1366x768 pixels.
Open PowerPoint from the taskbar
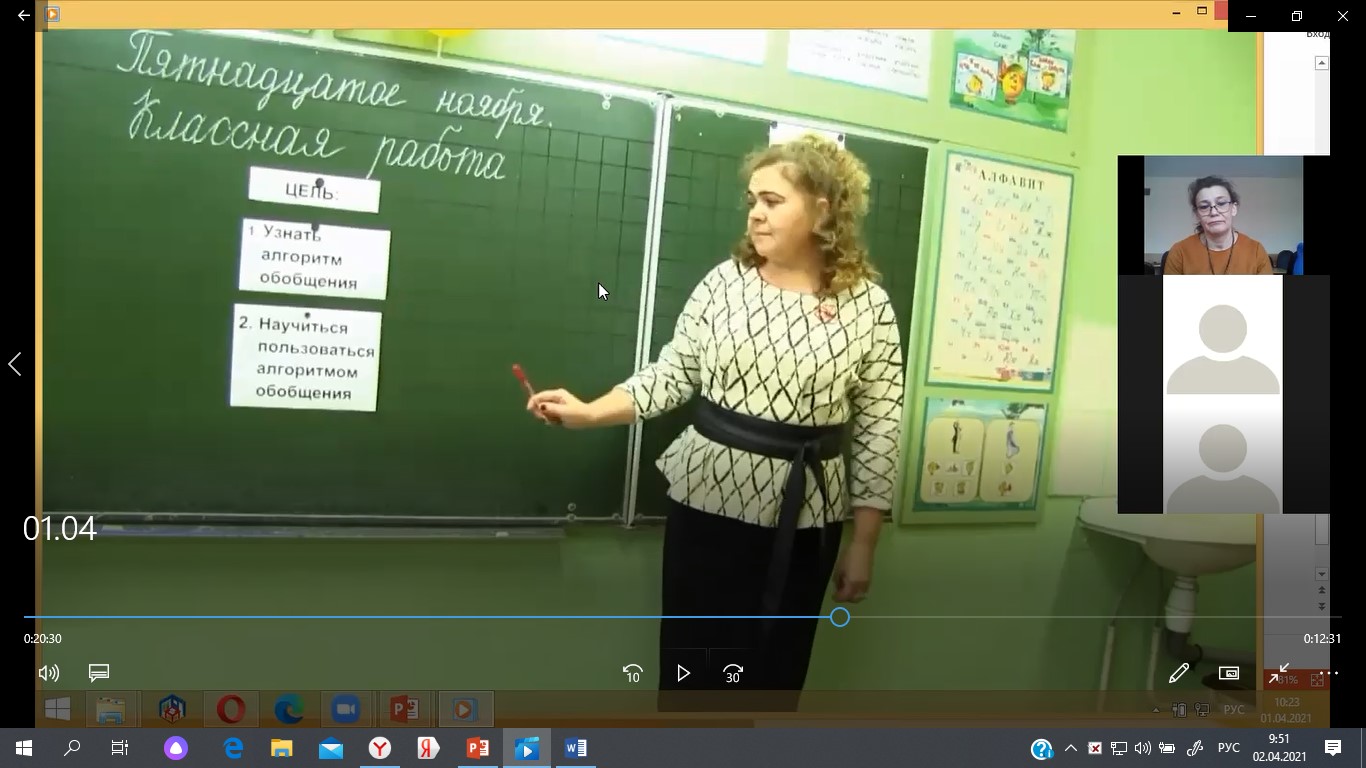(x=478, y=748)
